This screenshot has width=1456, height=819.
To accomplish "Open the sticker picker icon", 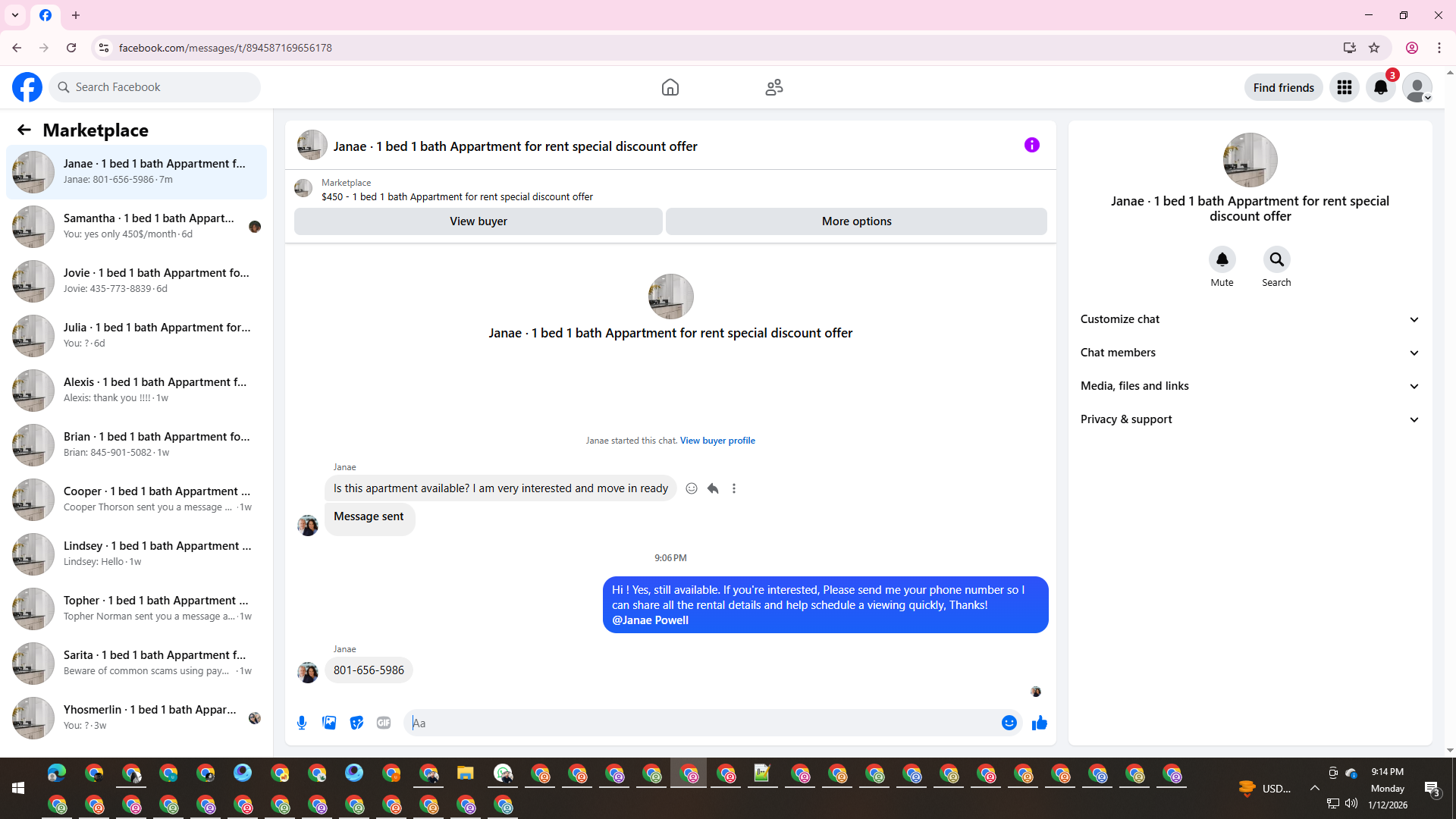I will click(x=356, y=723).
